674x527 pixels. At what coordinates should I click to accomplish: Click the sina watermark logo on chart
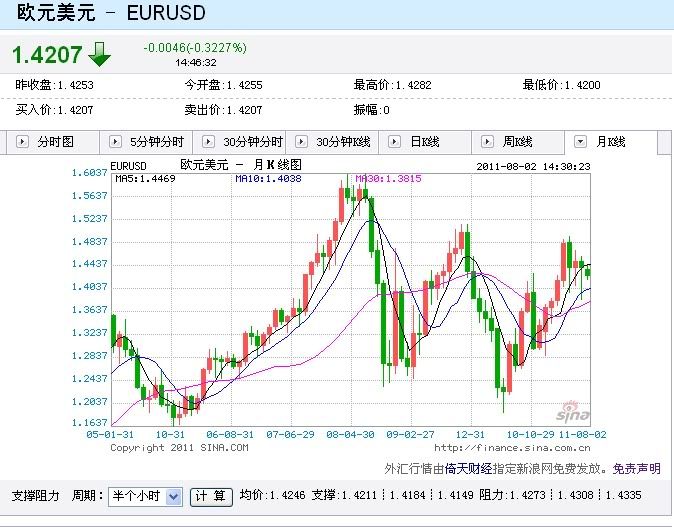[573, 412]
